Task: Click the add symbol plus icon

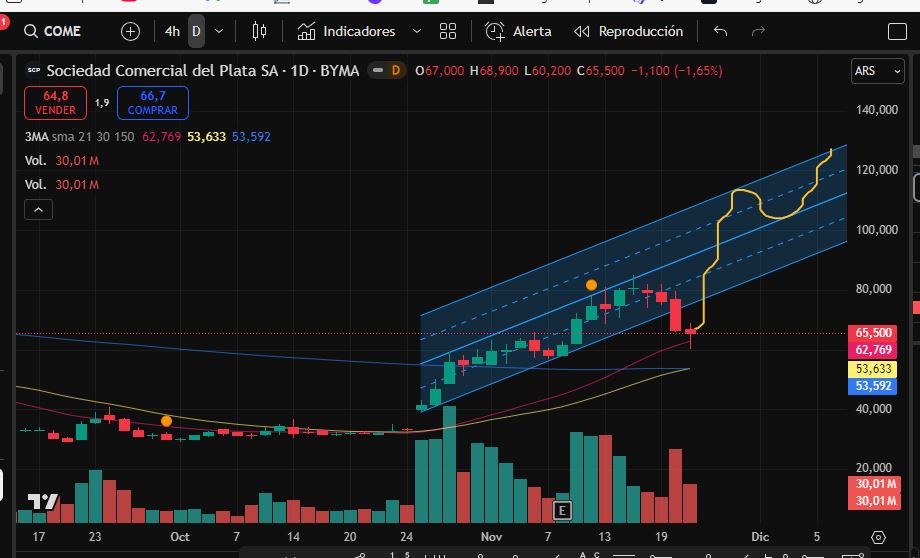Action: click(130, 31)
